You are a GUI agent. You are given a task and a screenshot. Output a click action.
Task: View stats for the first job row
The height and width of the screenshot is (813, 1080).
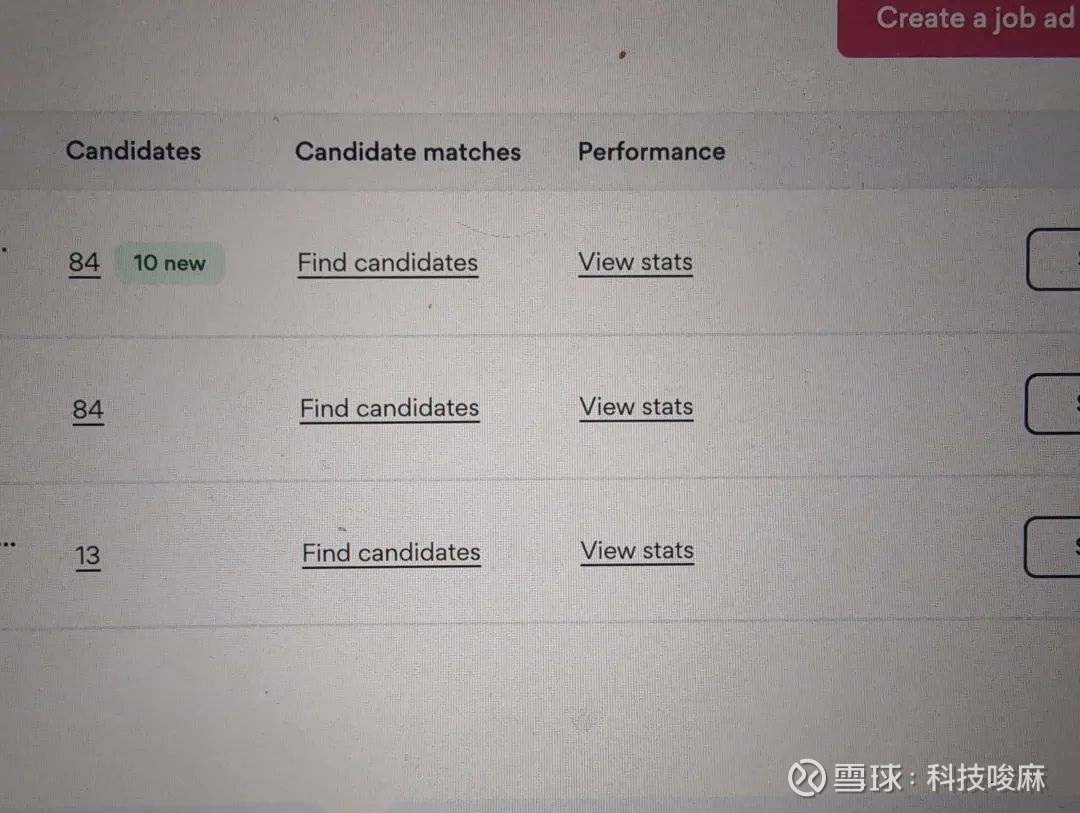pyautogui.click(x=635, y=263)
